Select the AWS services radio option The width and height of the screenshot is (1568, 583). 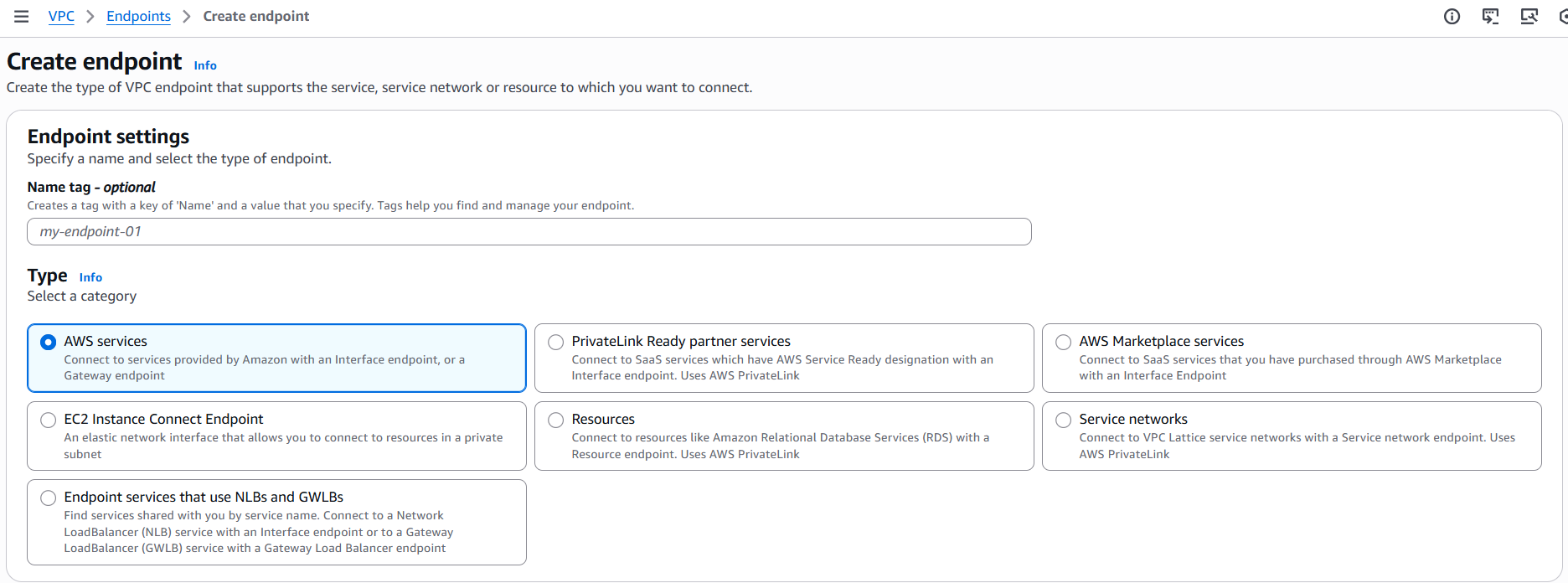click(x=49, y=342)
